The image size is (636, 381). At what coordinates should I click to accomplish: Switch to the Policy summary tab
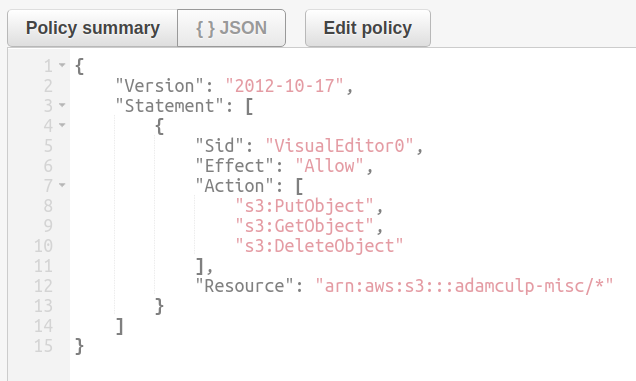[x=92, y=28]
